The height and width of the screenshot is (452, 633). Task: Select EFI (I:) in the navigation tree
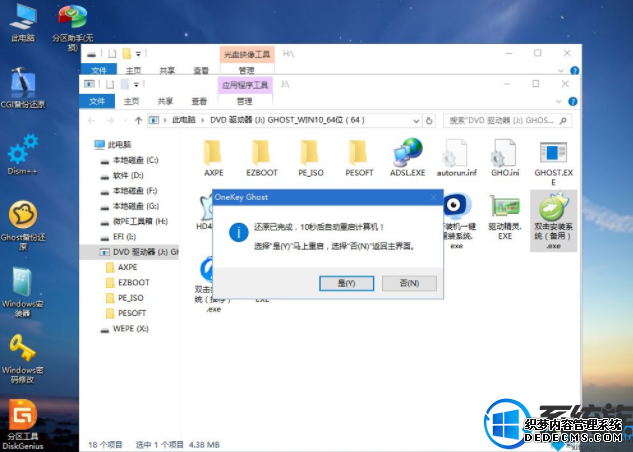click(x=118, y=236)
